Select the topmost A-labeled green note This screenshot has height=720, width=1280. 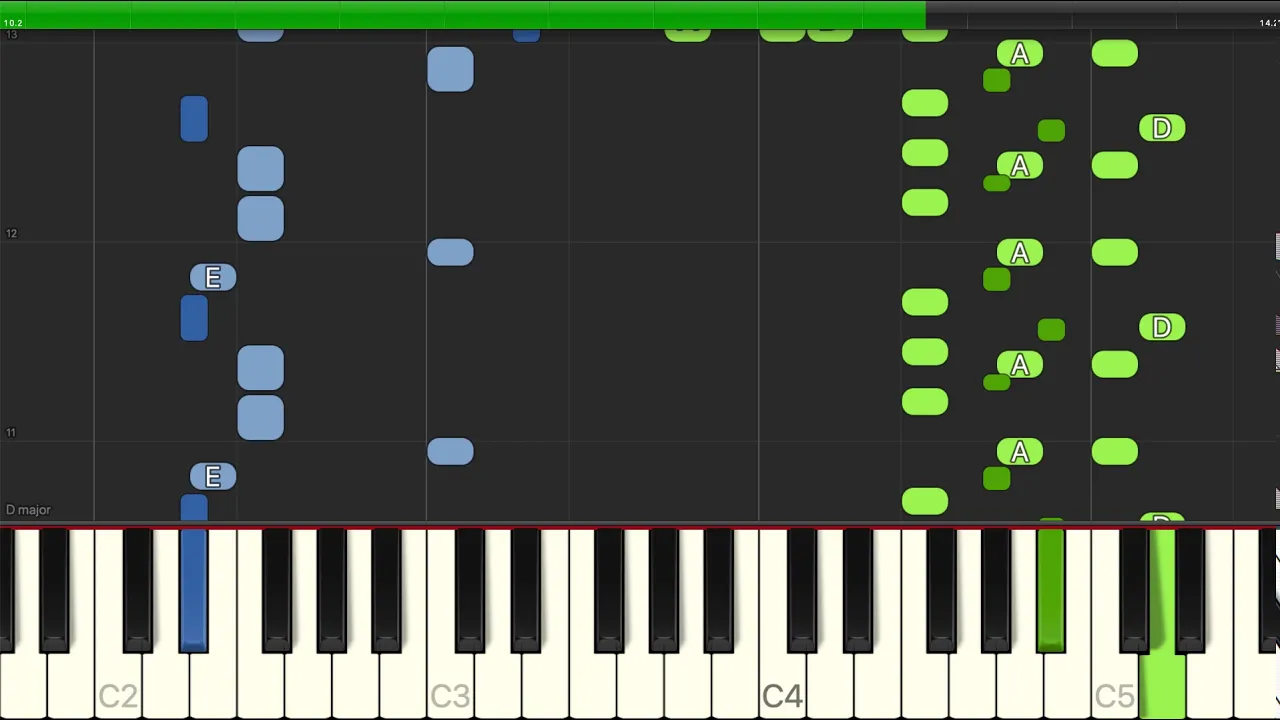(x=1020, y=54)
